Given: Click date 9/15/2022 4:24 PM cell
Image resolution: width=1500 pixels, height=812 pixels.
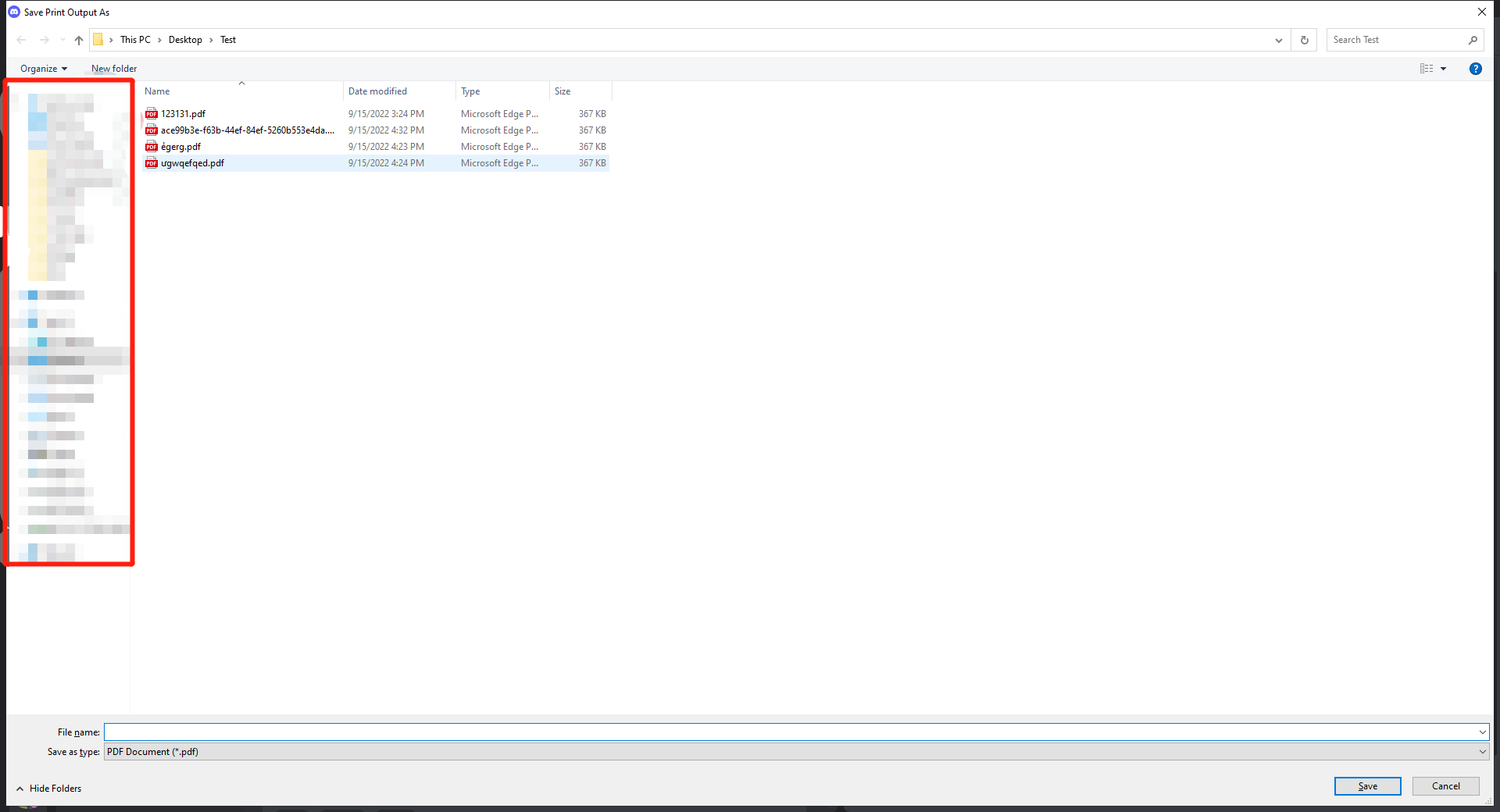Looking at the screenshot, I should coord(386,163).
